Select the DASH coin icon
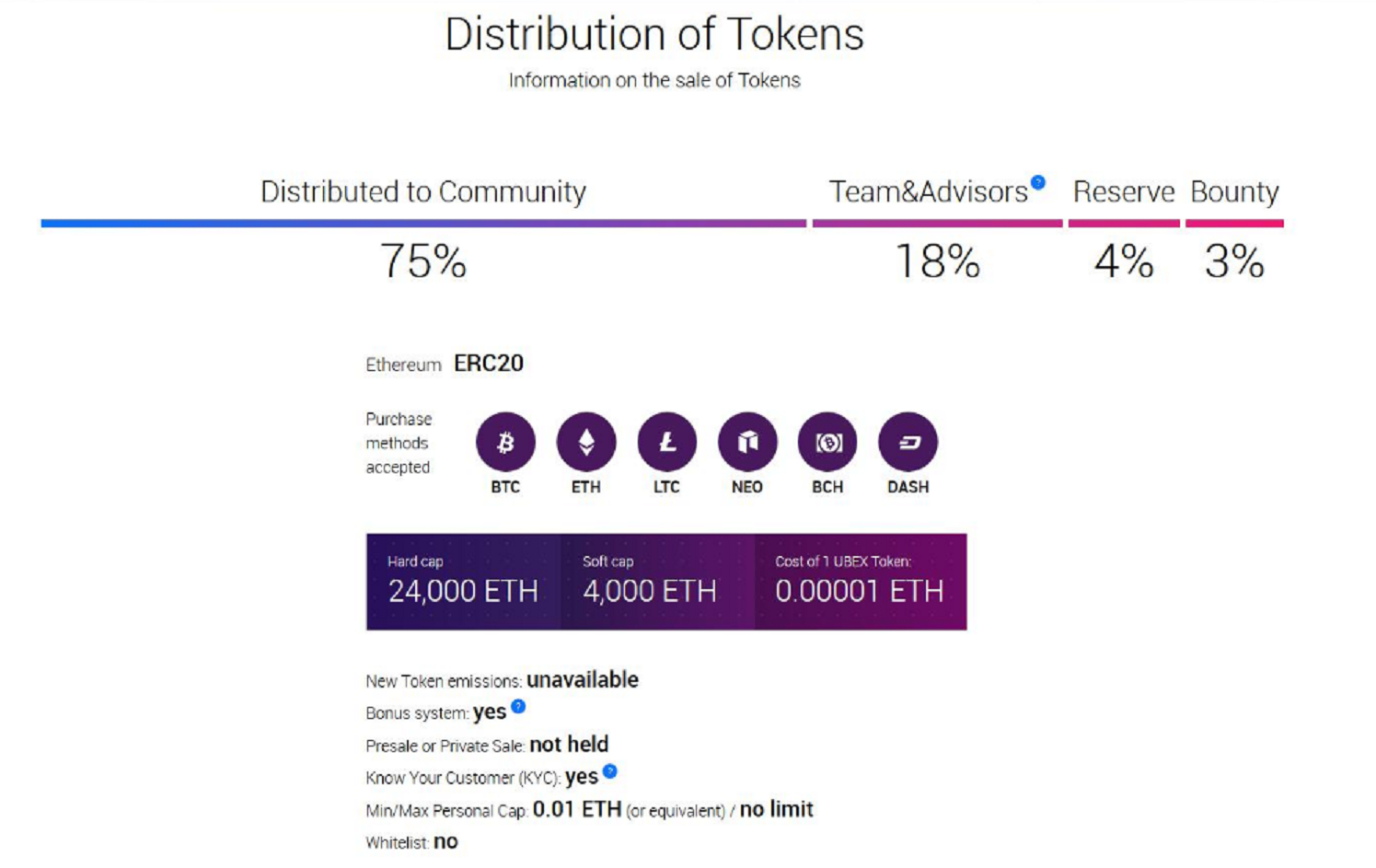The height and width of the screenshot is (868, 1376). coord(908,443)
